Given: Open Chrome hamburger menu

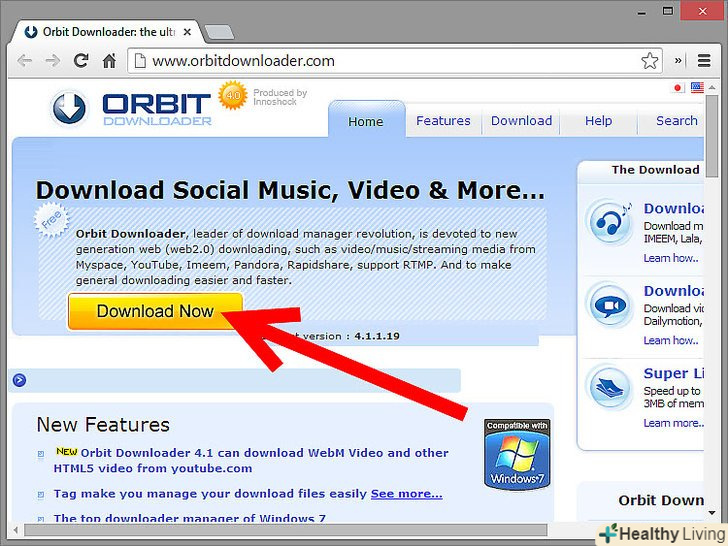Looking at the screenshot, I should coord(704,60).
